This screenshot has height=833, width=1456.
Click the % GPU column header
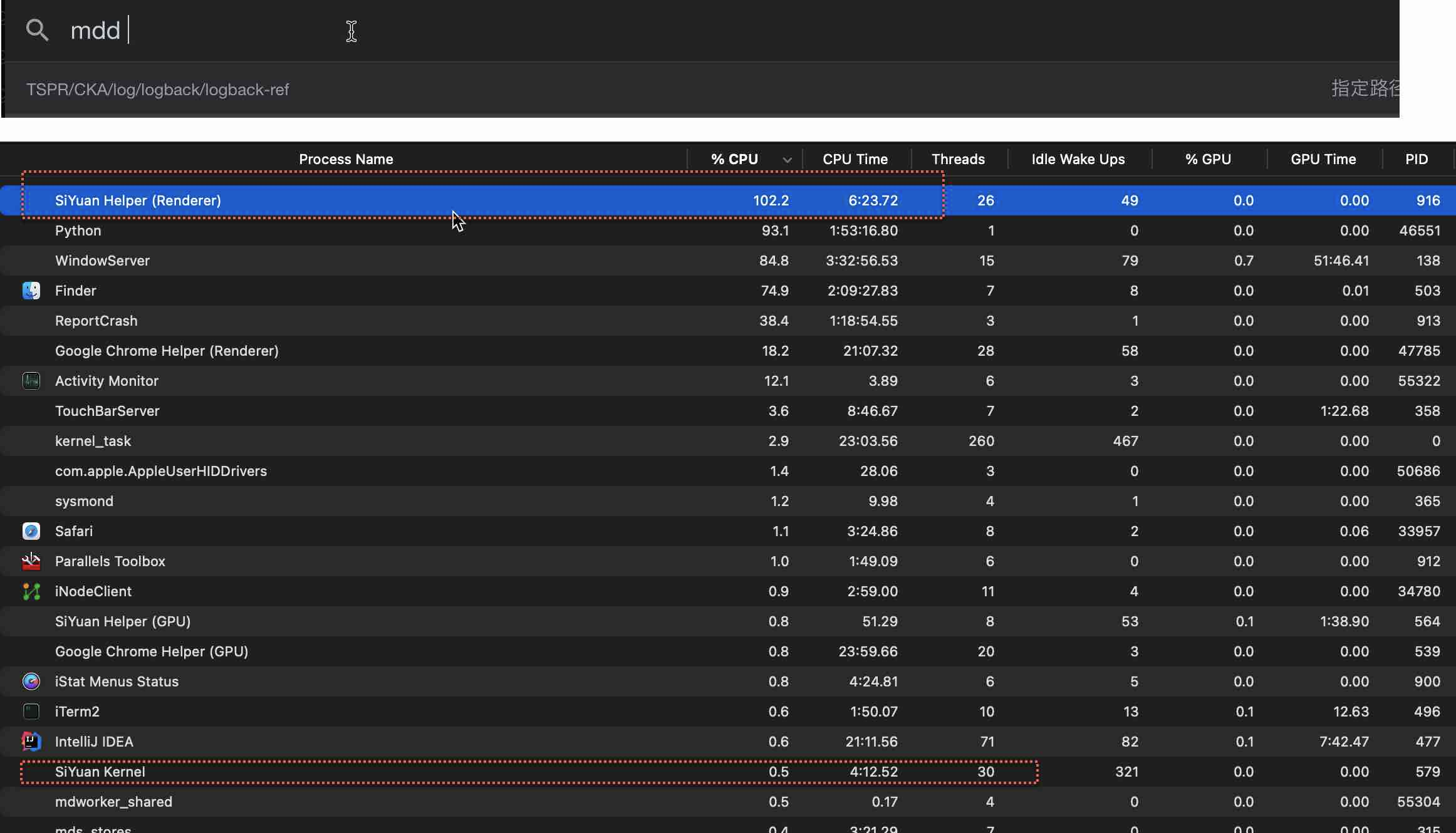[x=1208, y=159]
